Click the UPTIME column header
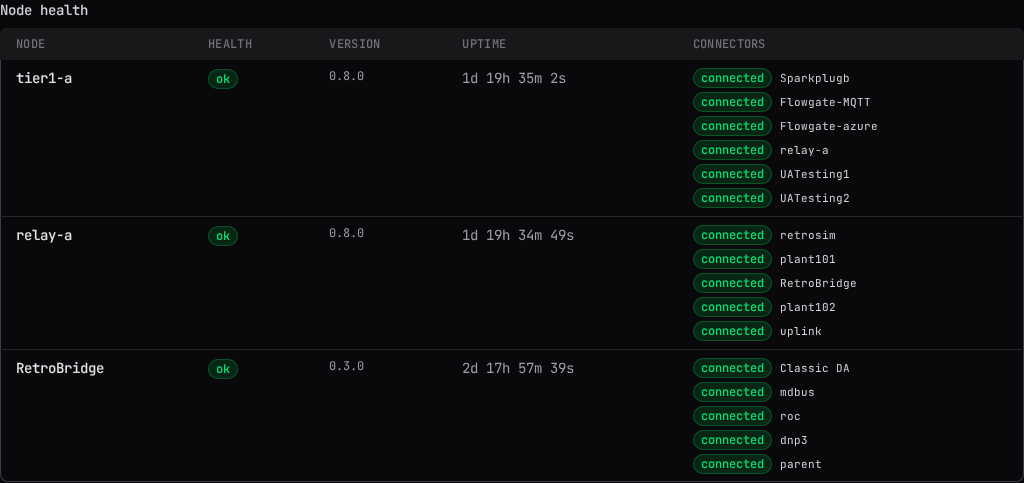 (x=484, y=44)
